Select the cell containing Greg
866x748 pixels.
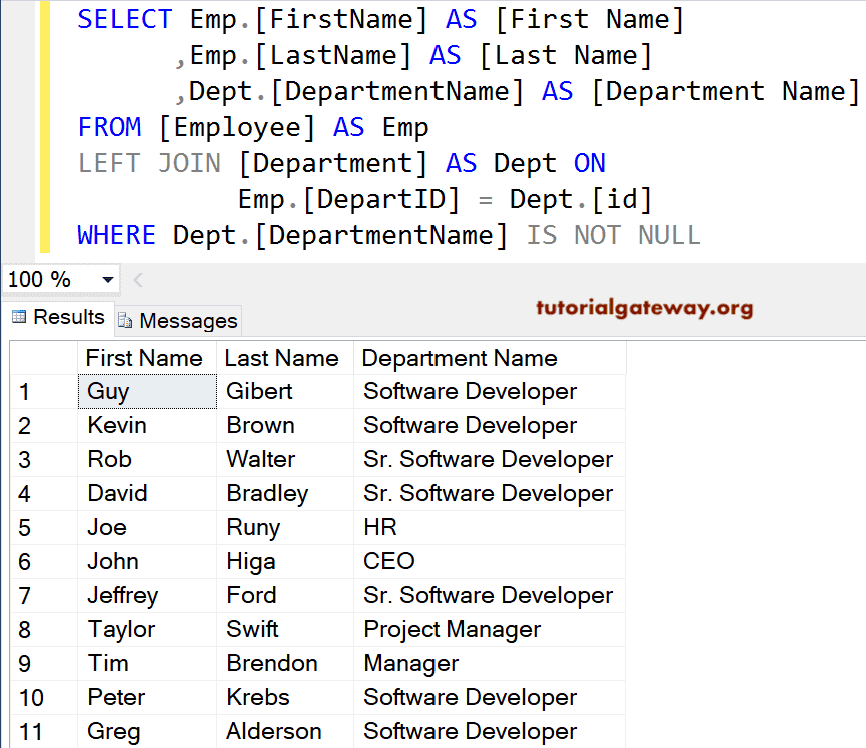click(147, 731)
